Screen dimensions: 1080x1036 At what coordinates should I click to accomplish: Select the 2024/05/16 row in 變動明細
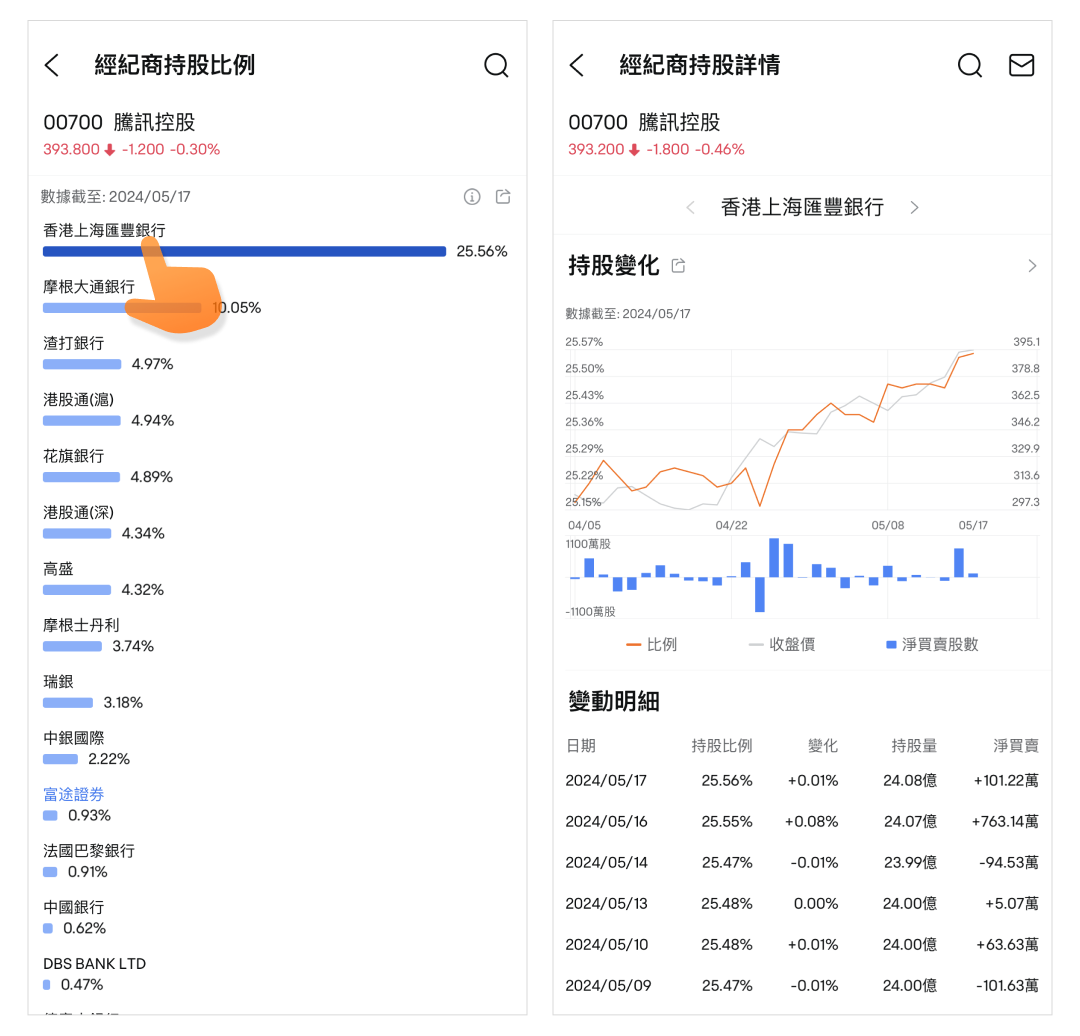point(801,822)
